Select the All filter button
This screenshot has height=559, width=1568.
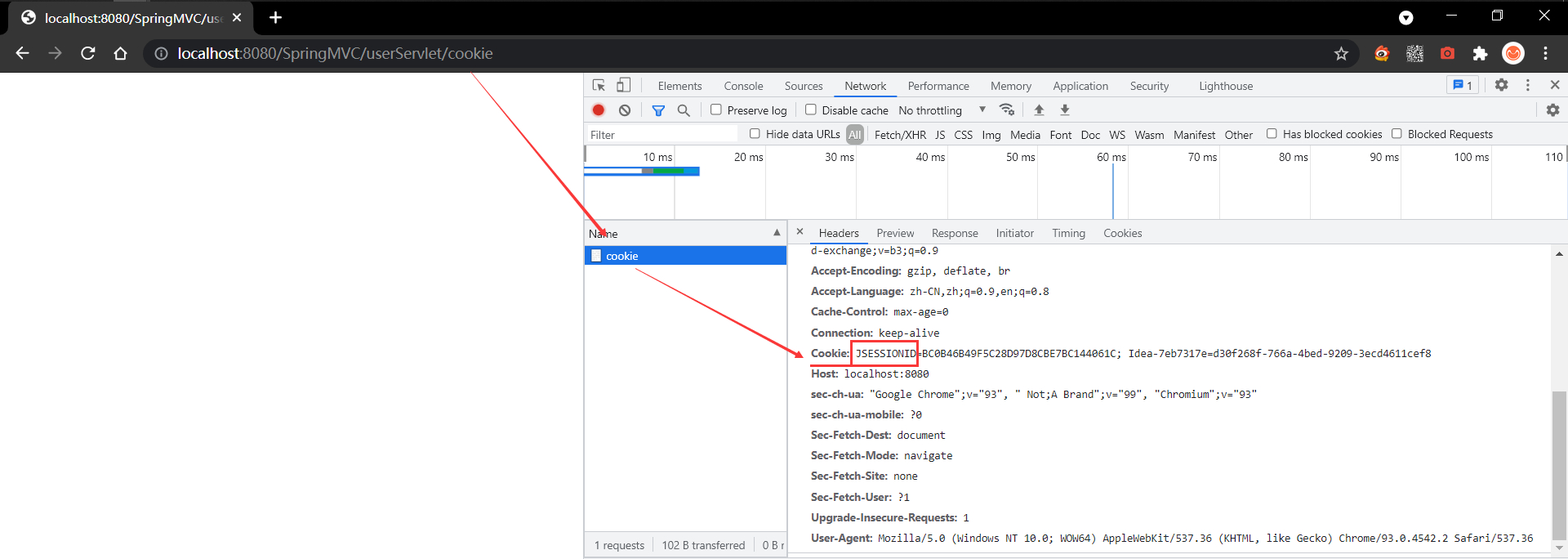pyautogui.click(x=854, y=135)
